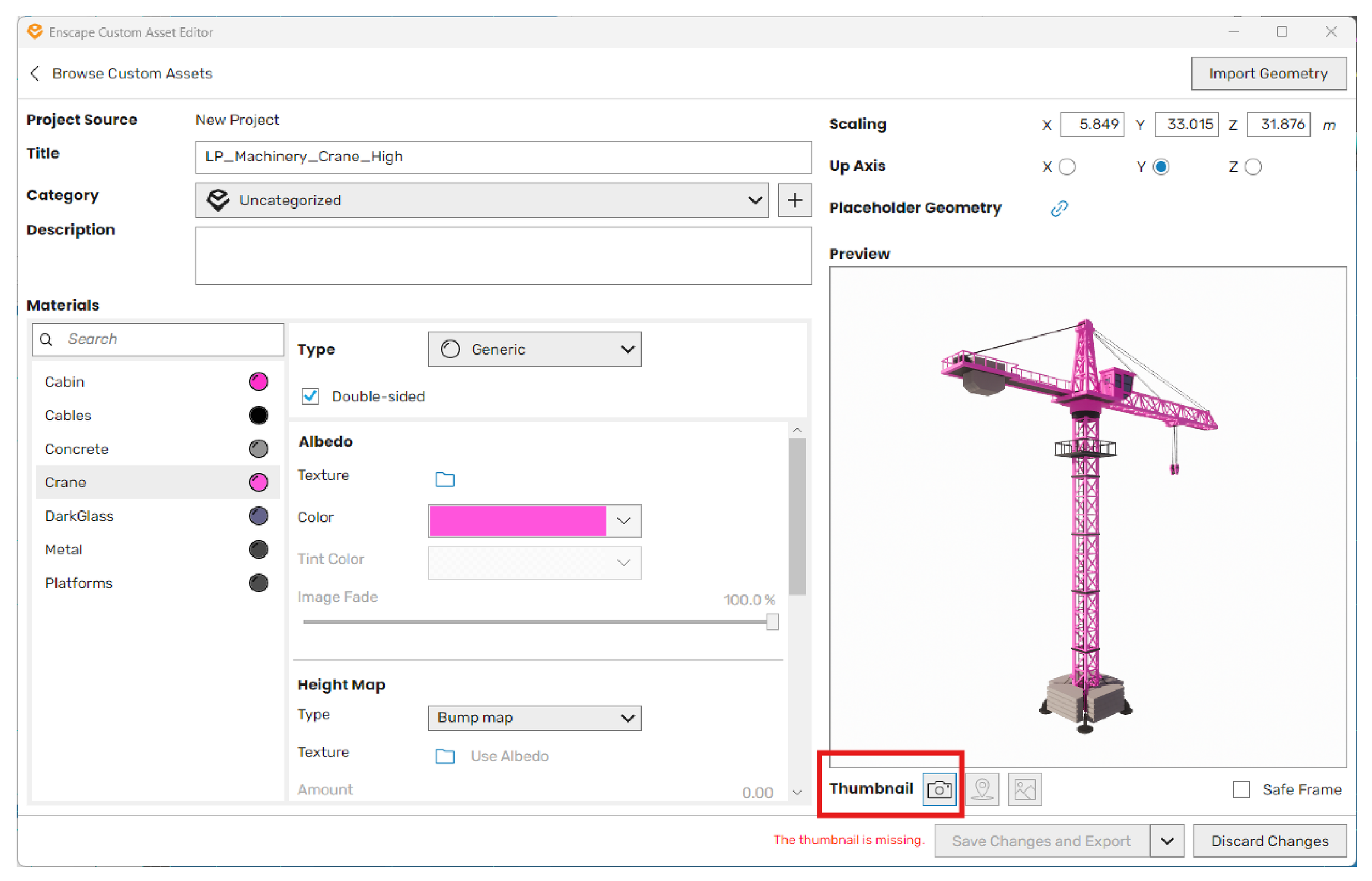
Task: Click the add category plus button
Action: (794, 200)
